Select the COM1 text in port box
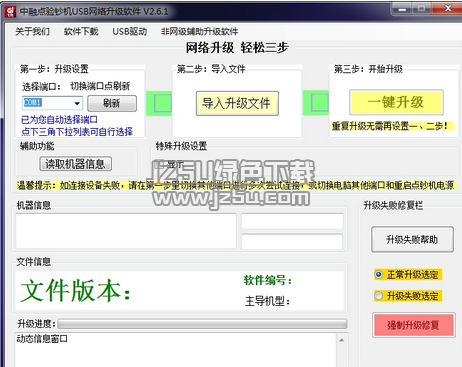462x367 pixels. pos(32,102)
